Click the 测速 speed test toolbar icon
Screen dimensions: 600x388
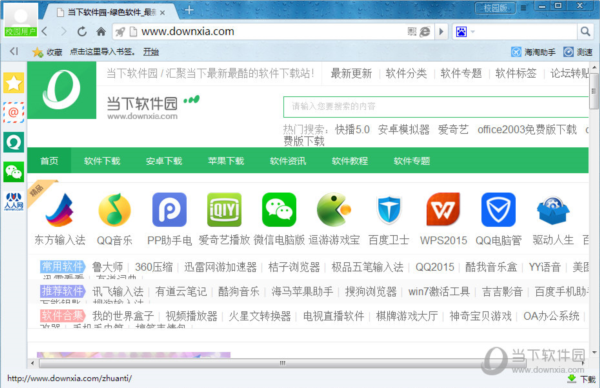[x=568, y=52]
